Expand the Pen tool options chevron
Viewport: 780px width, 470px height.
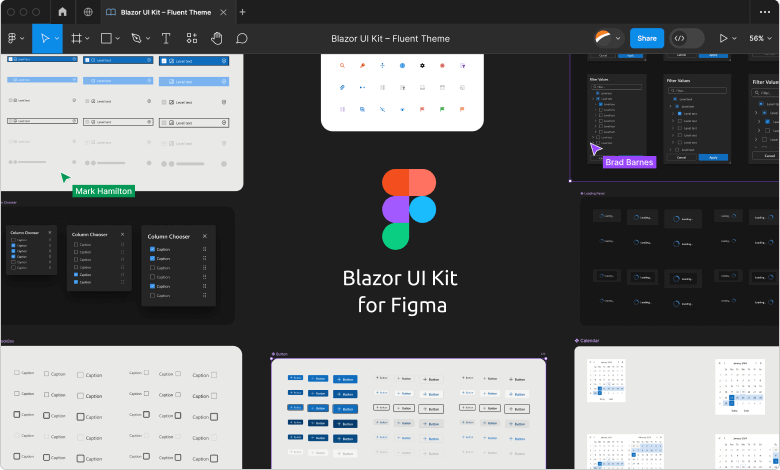click(148, 38)
